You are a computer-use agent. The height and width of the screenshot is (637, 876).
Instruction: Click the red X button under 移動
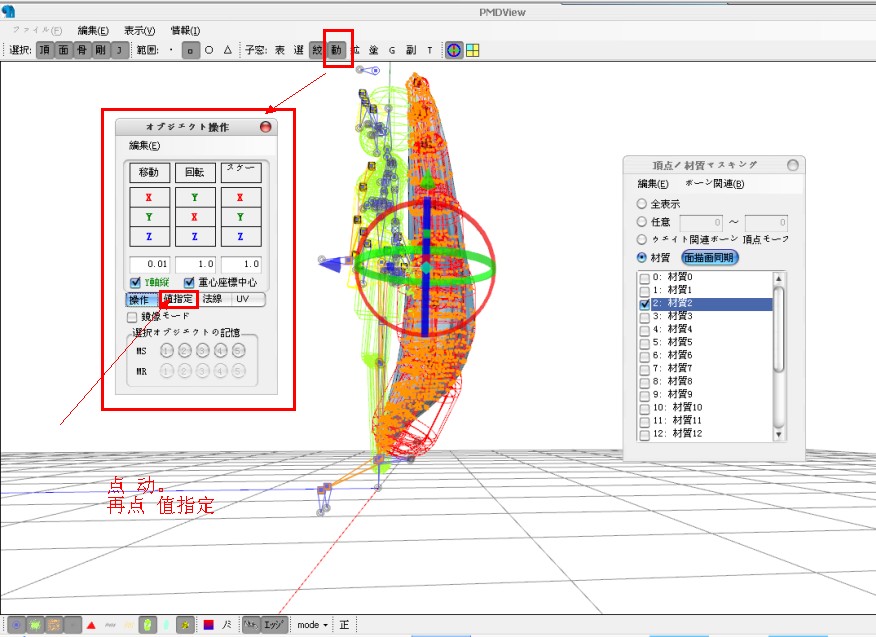(149, 197)
